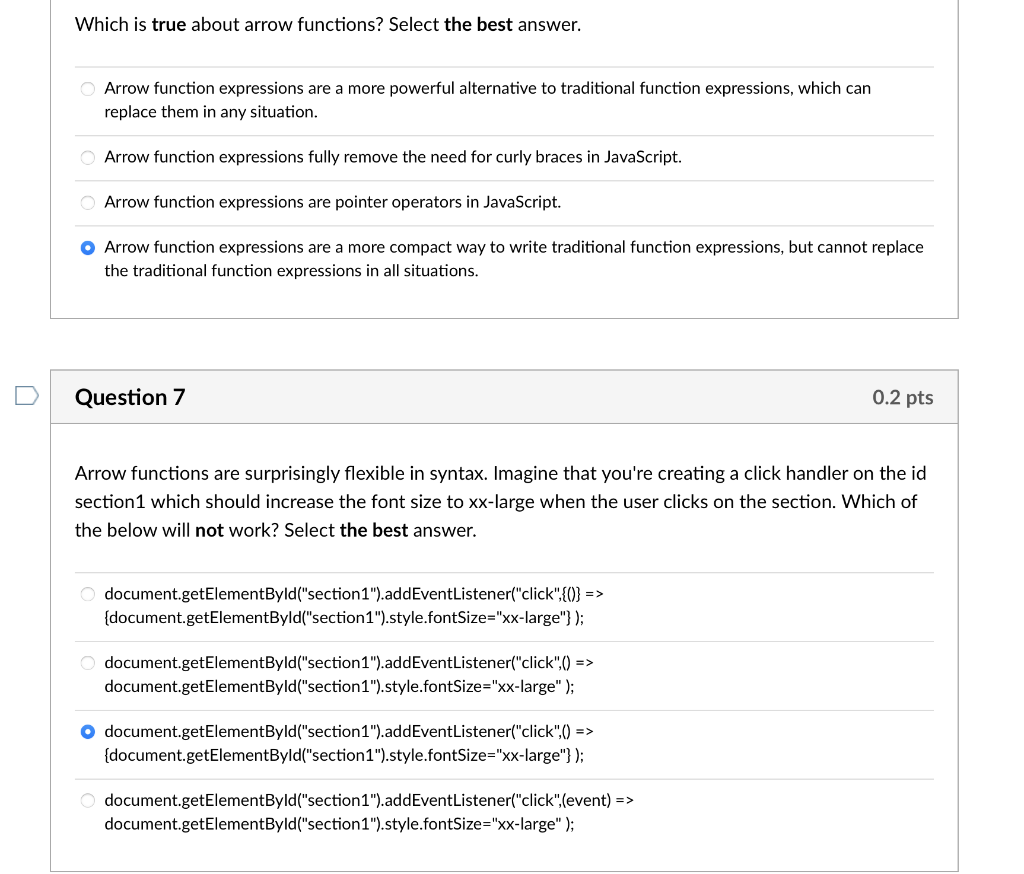Click the bold 'not' in Question 7 prompt

(209, 530)
